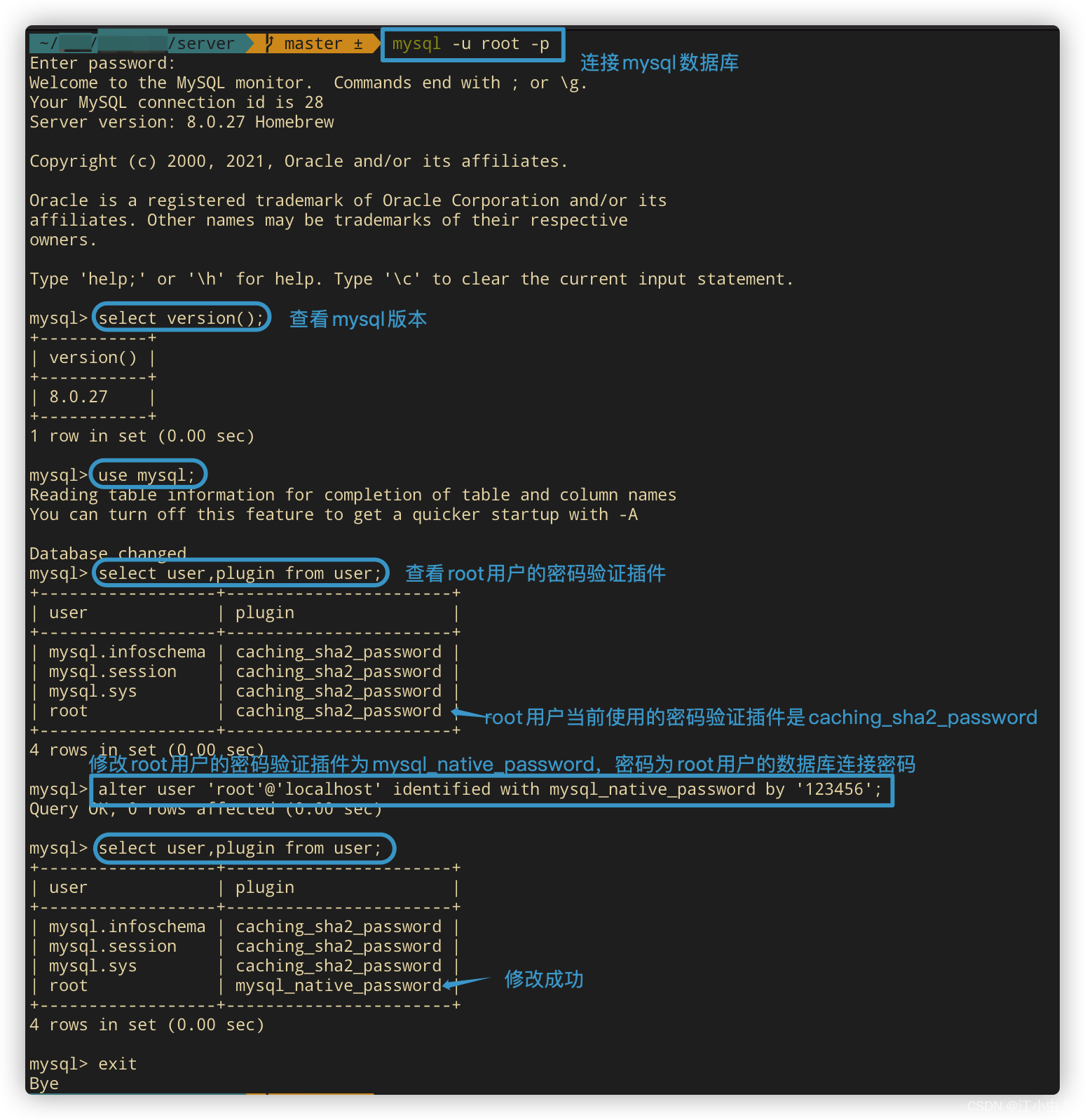Viewport: 1085px width, 1120px height.
Task: Click the 'Database changed' message
Action: pyautogui.click(x=108, y=553)
